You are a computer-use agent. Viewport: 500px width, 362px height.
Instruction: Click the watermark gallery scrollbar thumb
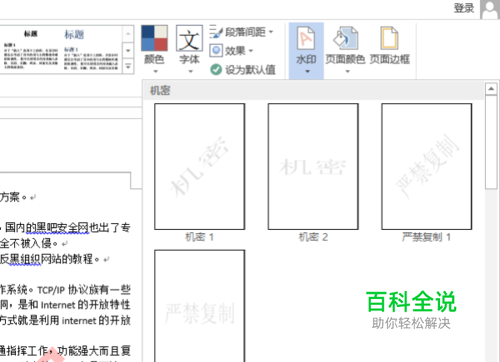click(491, 142)
